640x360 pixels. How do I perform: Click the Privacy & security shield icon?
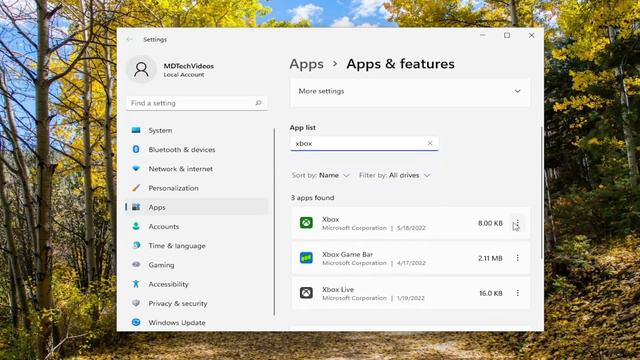click(x=136, y=303)
